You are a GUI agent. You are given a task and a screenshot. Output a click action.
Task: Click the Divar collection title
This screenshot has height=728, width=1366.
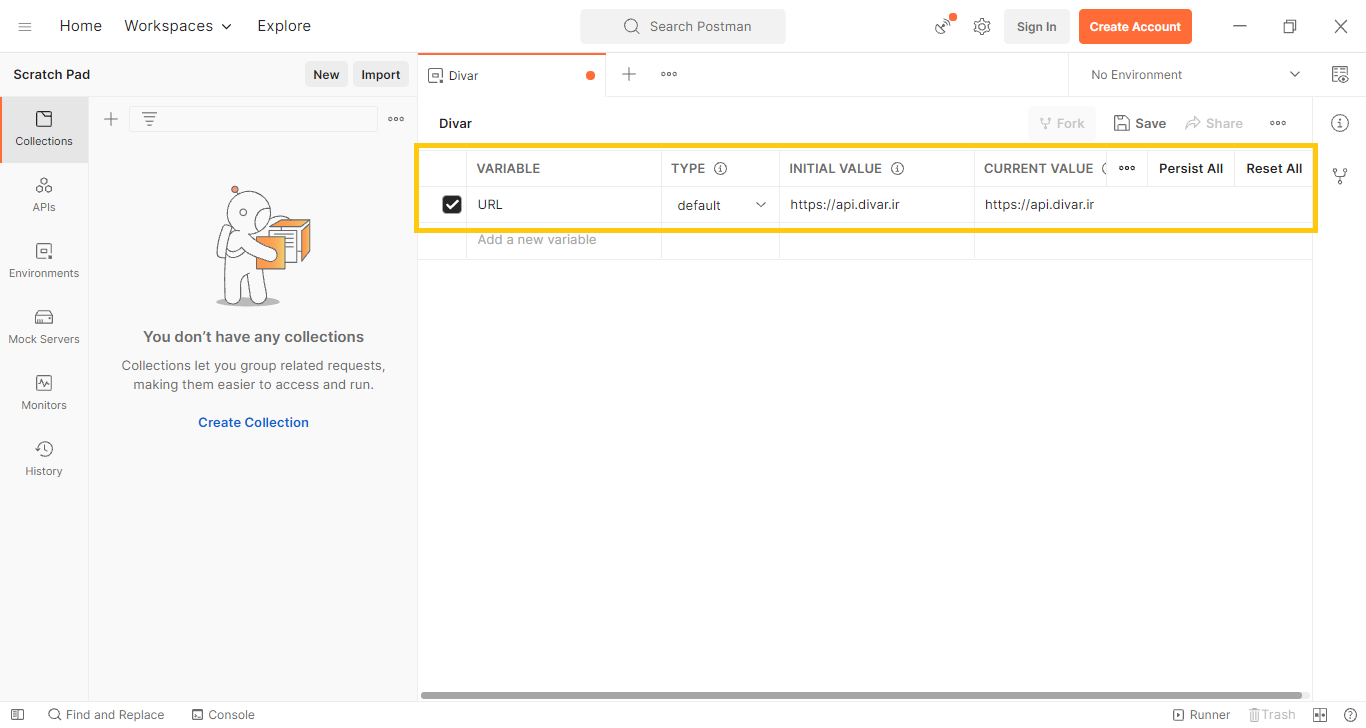(455, 123)
